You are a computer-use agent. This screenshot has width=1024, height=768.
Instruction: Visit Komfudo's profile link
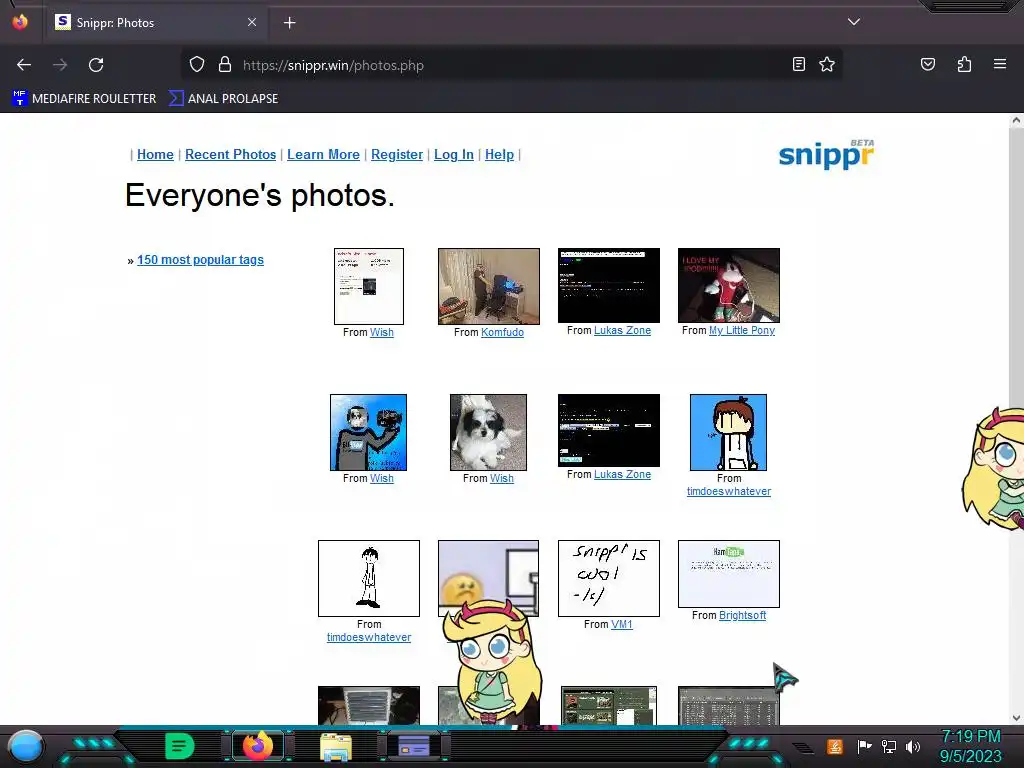point(502,332)
